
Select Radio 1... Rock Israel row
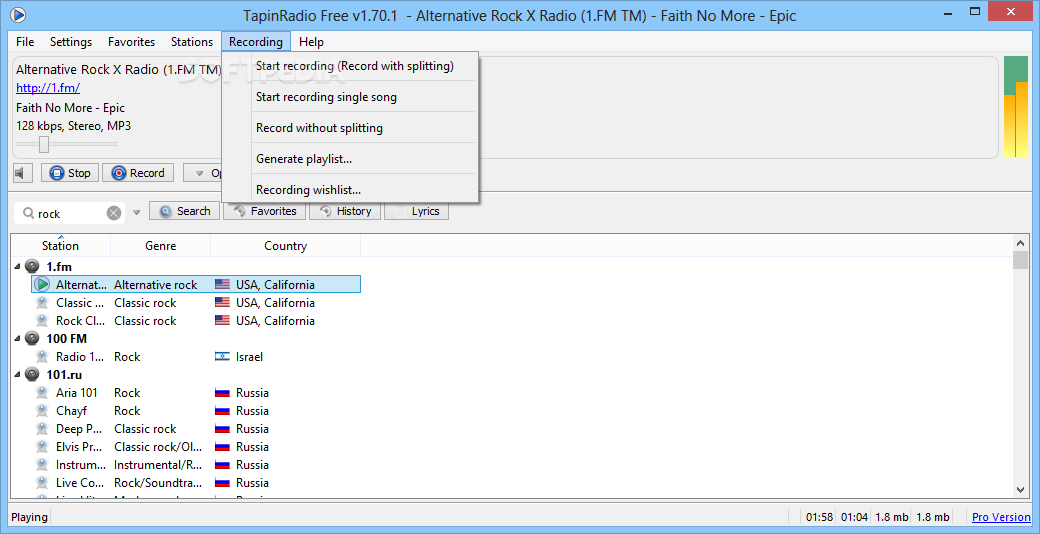(x=196, y=357)
